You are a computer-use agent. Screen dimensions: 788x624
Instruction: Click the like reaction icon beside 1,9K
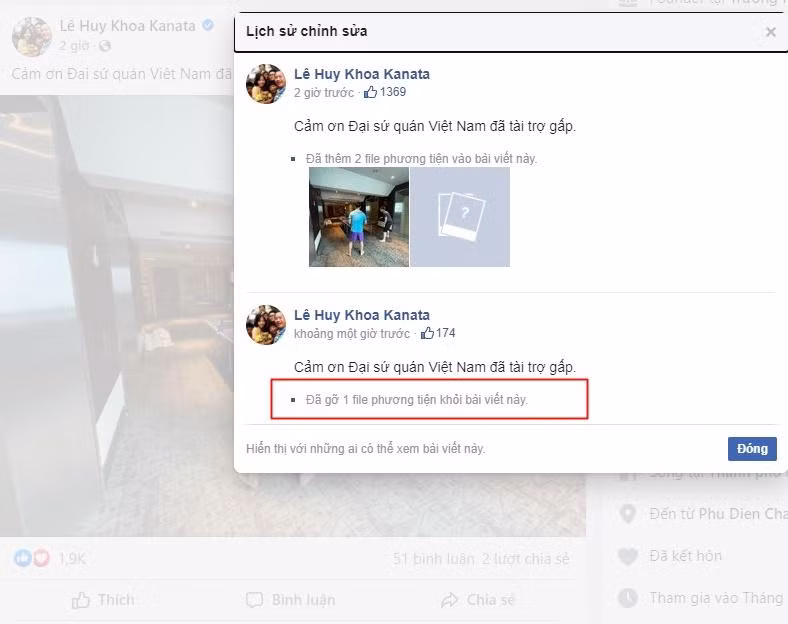23,558
